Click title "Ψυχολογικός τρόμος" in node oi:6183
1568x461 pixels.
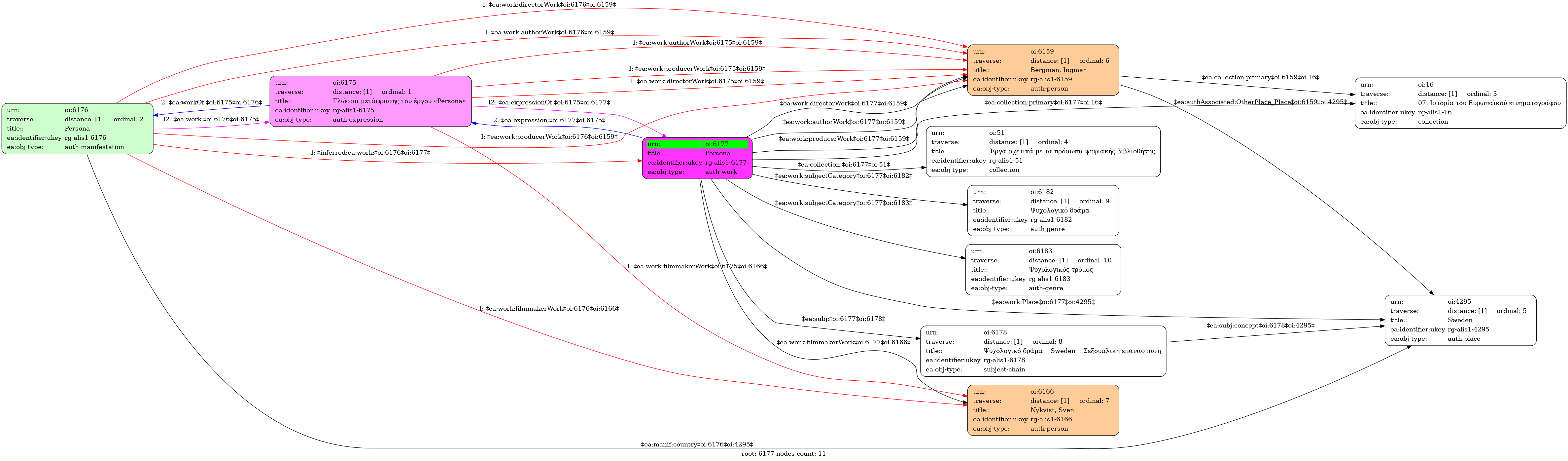click(1060, 270)
